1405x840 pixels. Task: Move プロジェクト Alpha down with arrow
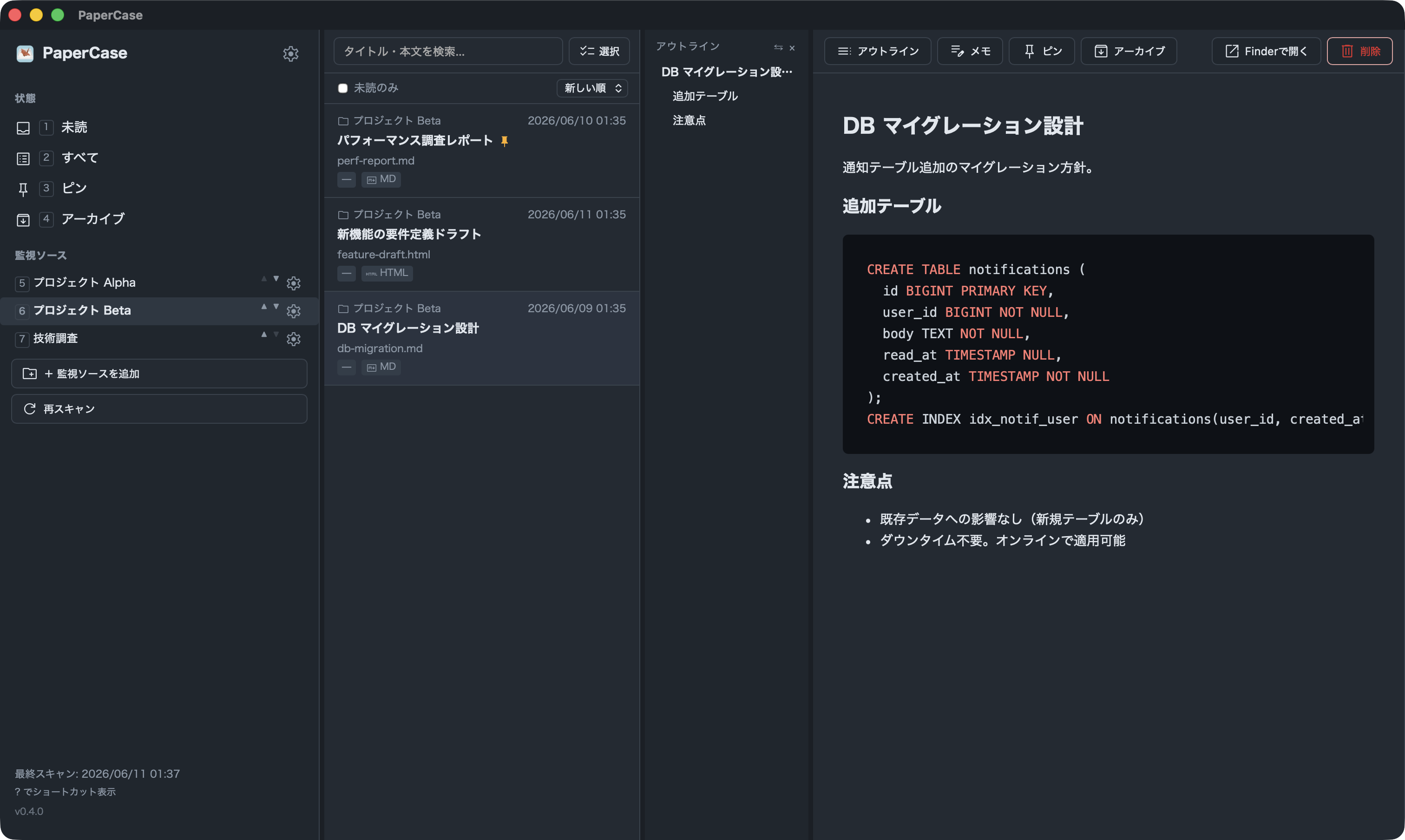click(276, 278)
